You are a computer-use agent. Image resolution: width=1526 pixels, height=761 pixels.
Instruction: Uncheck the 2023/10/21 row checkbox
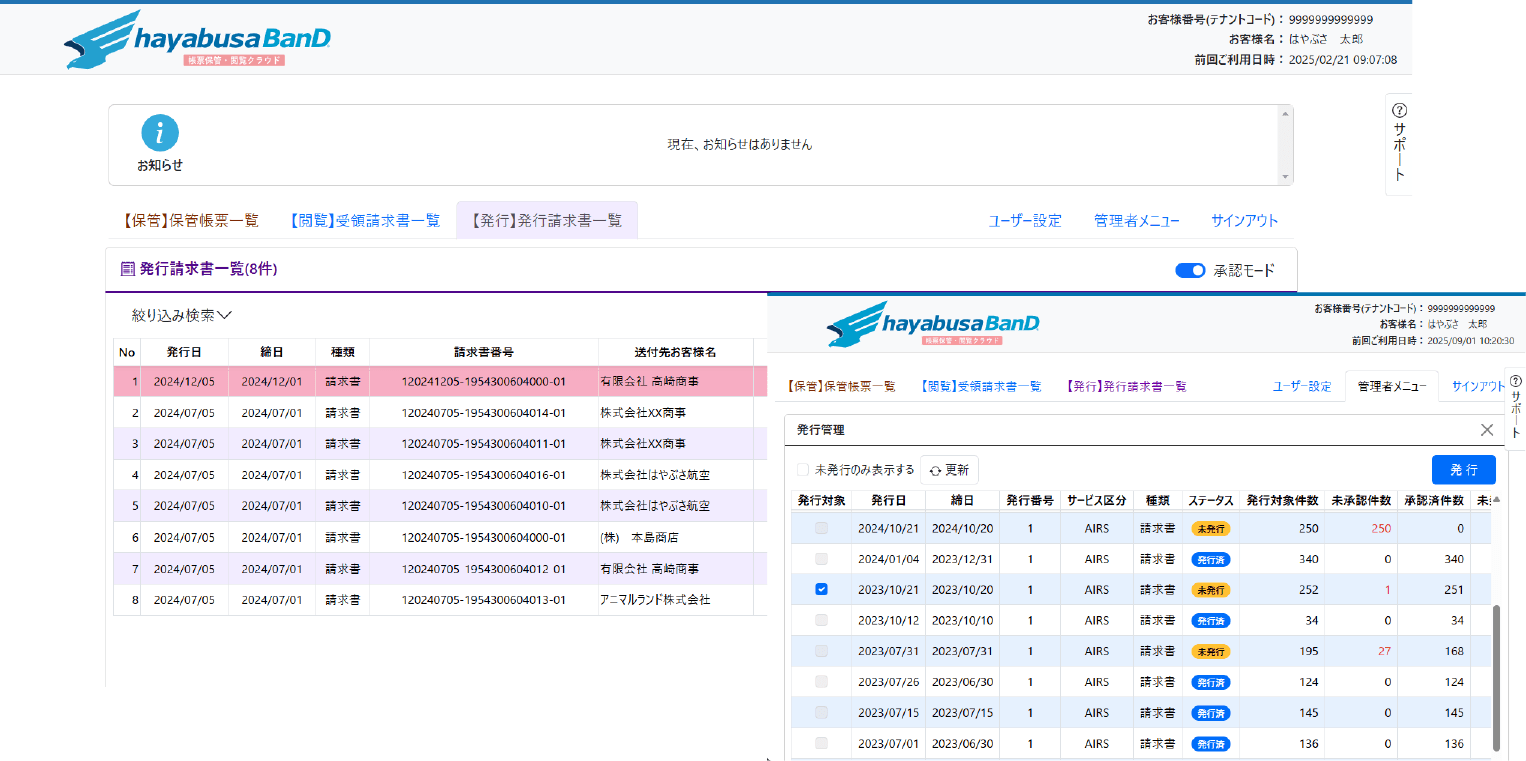(821, 590)
